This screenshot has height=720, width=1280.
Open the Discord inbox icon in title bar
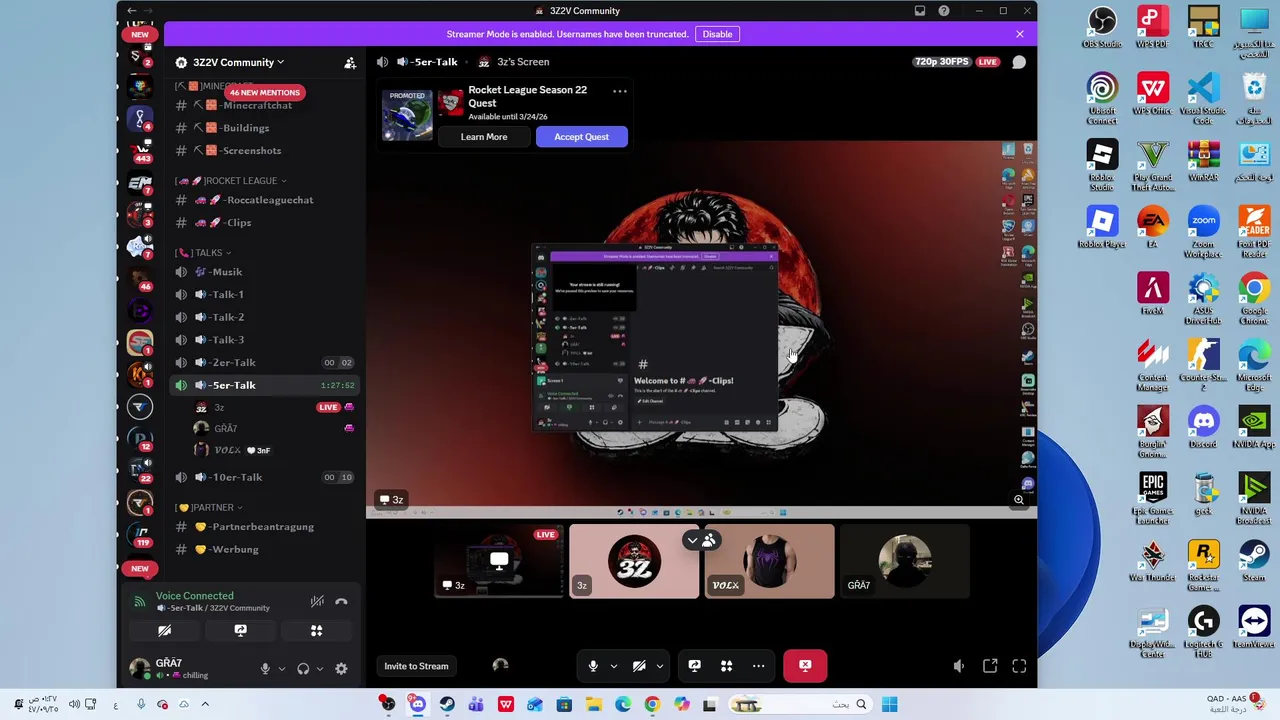click(x=920, y=11)
